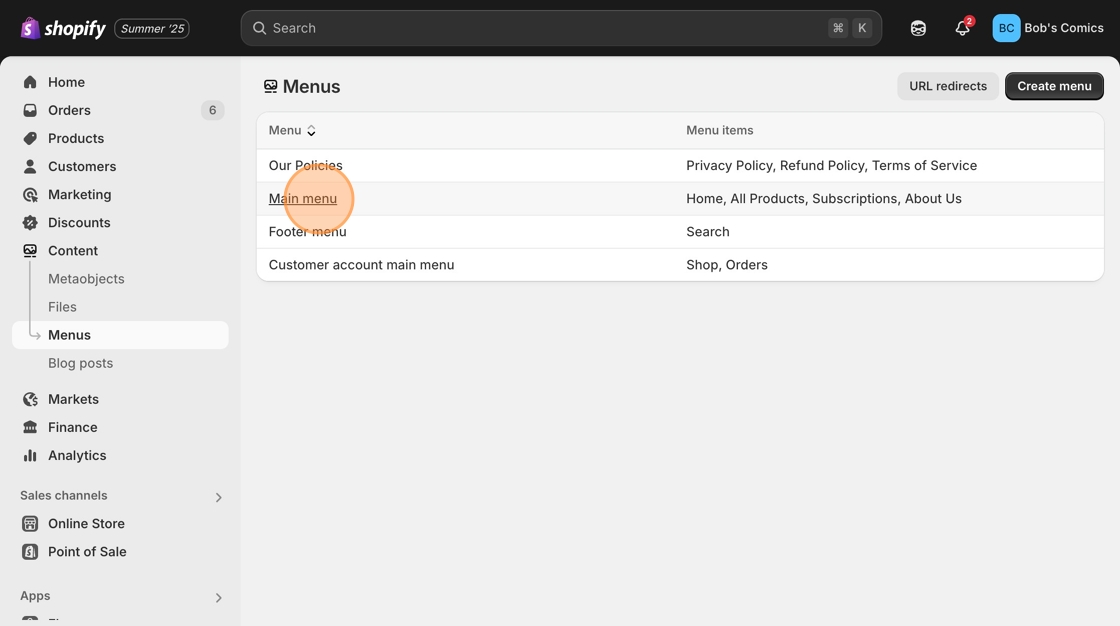Click the Shopify logo
The height and width of the screenshot is (626, 1120).
click(63, 29)
